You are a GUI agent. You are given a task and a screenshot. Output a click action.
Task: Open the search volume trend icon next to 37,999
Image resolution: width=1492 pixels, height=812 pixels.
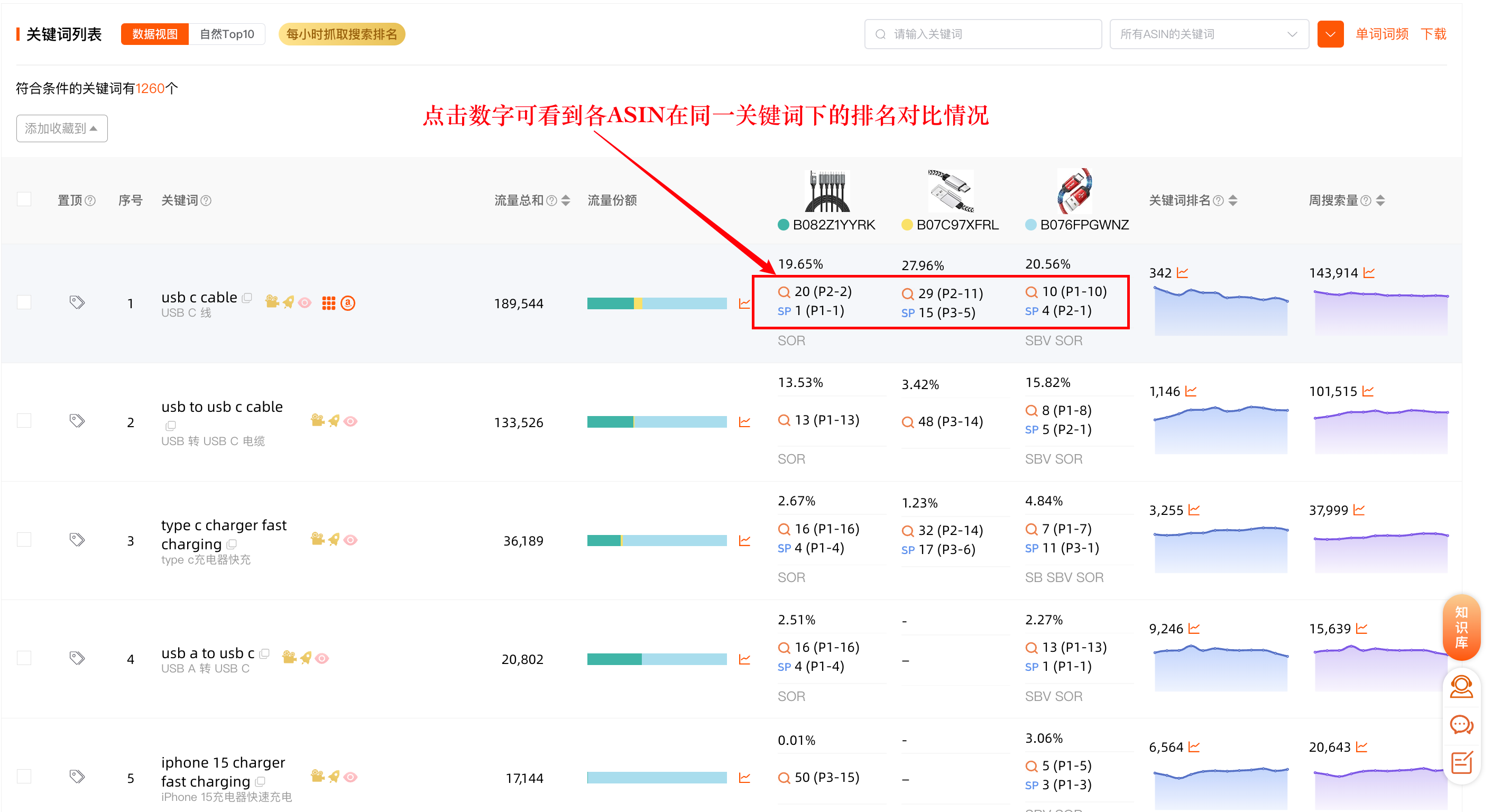(x=1359, y=510)
